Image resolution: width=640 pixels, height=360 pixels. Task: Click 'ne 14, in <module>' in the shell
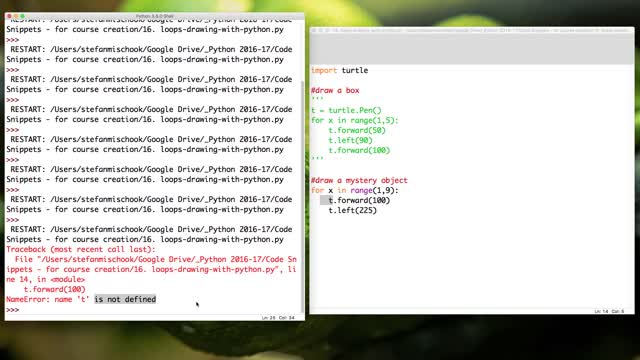[45, 280]
